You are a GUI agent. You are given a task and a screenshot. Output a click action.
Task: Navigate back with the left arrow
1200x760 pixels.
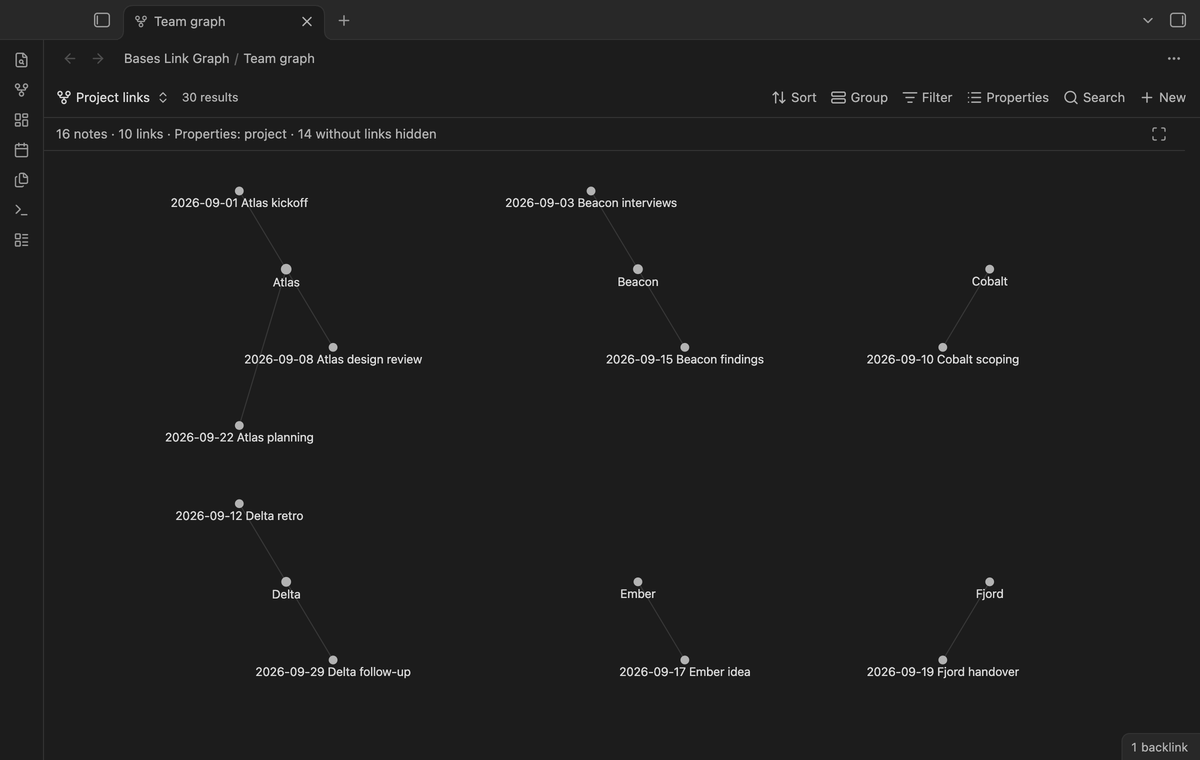[70, 58]
